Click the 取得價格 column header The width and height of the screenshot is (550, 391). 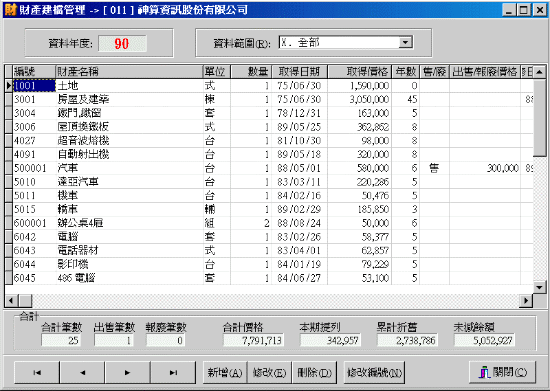[360, 72]
